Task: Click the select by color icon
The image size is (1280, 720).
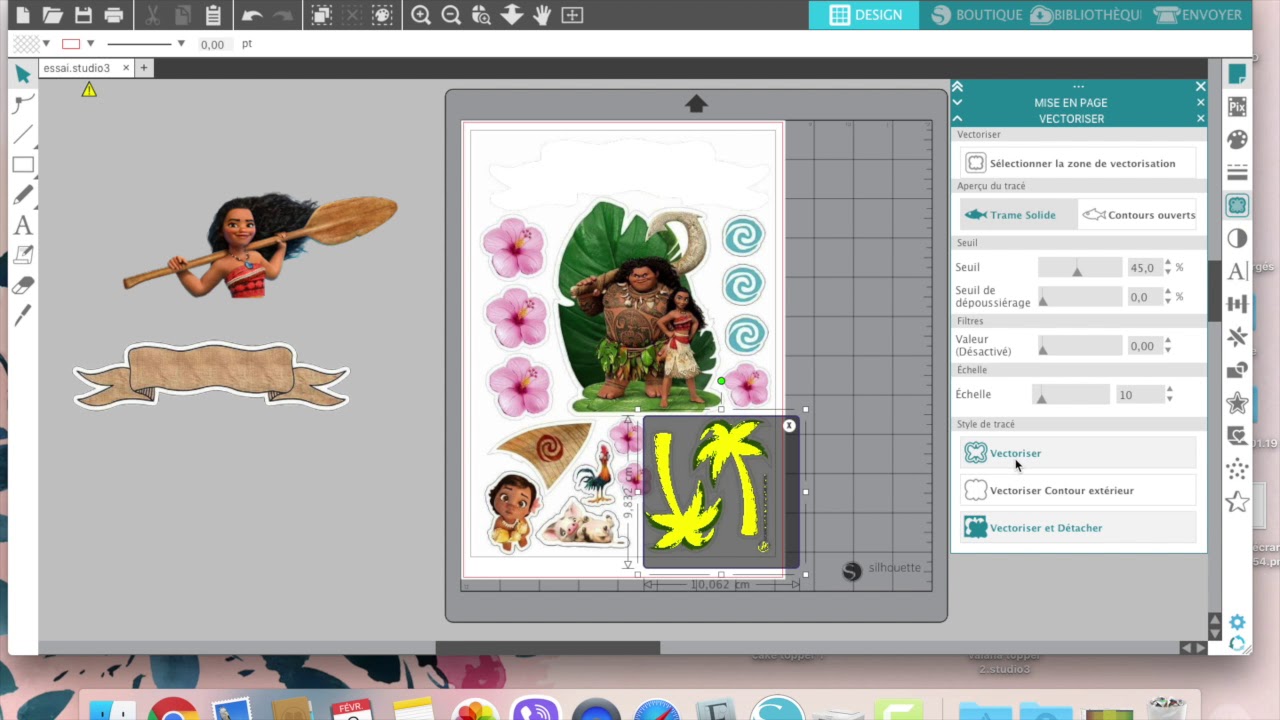Action: pyautogui.click(x=382, y=15)
